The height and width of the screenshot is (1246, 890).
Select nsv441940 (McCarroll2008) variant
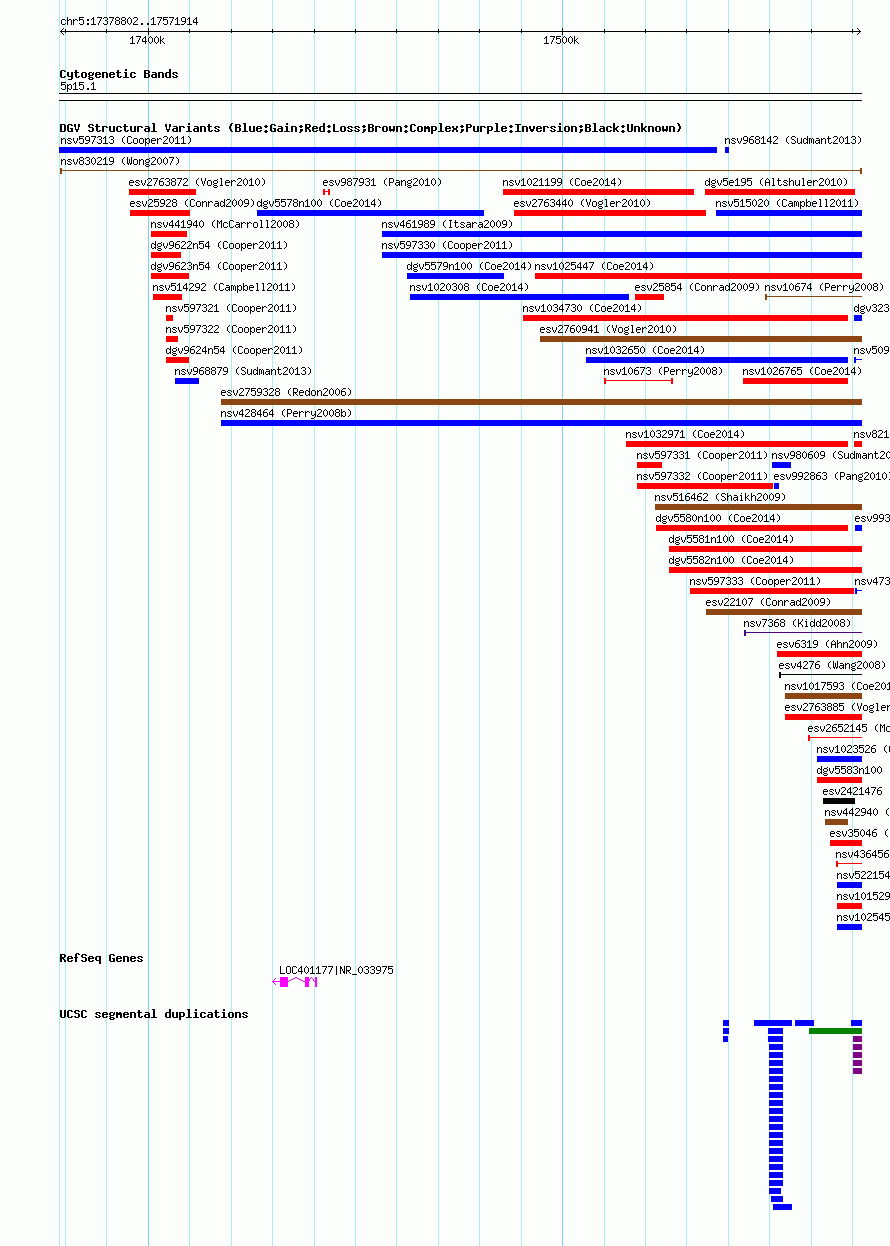pos(169,234)
